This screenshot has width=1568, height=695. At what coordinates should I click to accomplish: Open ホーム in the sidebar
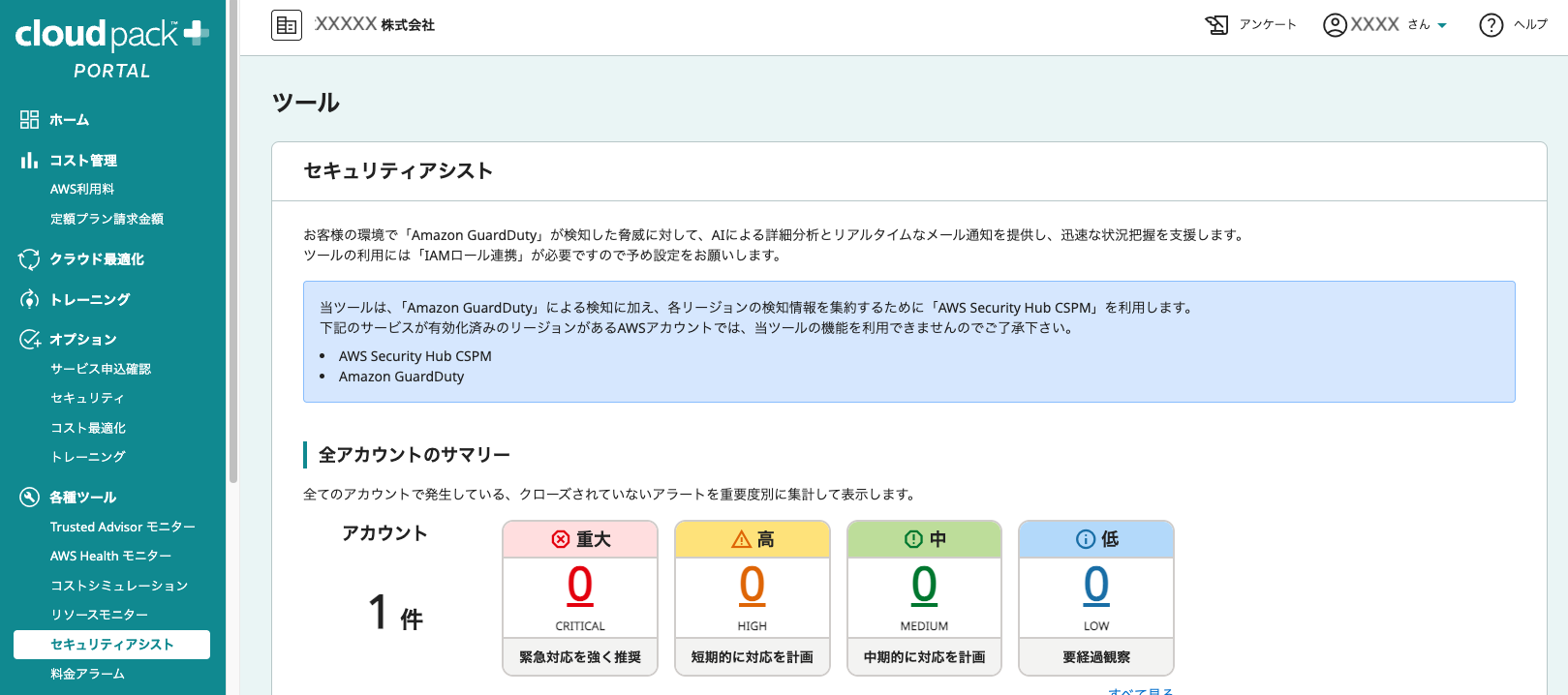(x=70, y=119)
